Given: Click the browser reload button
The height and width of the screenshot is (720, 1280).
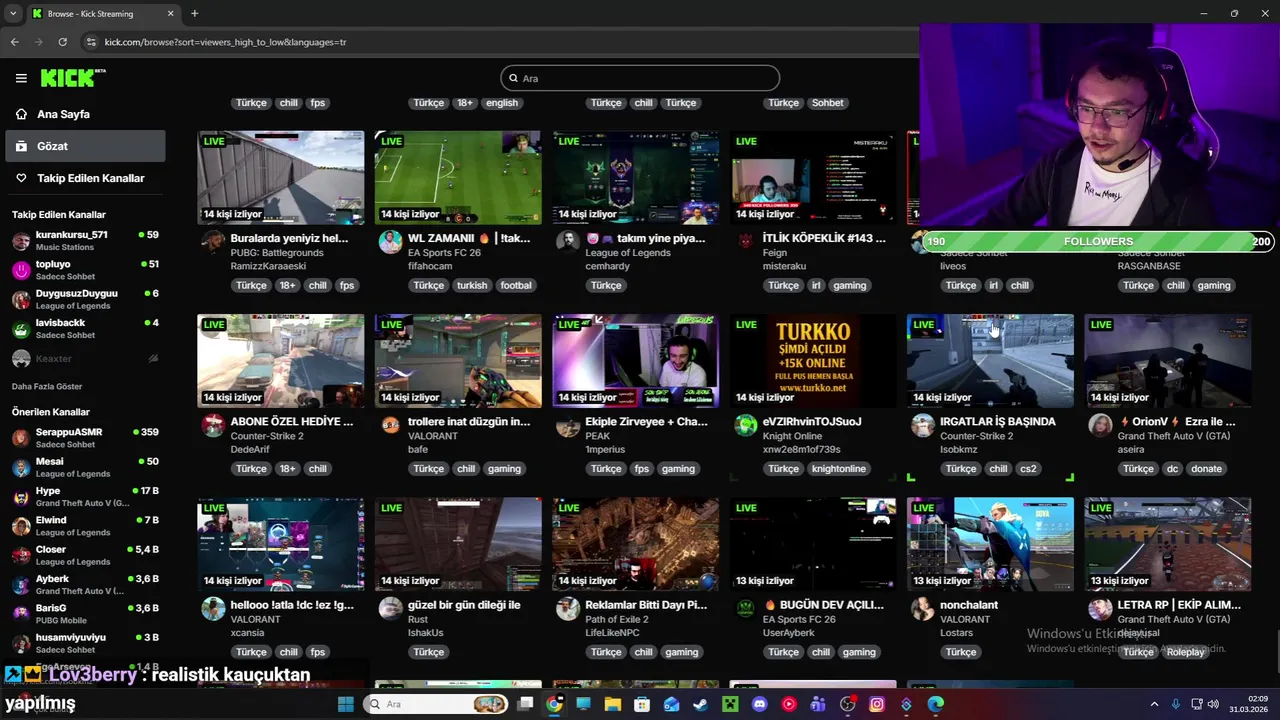Looking at the screenshot, I should pyautogui.click(x=62, y=42).
